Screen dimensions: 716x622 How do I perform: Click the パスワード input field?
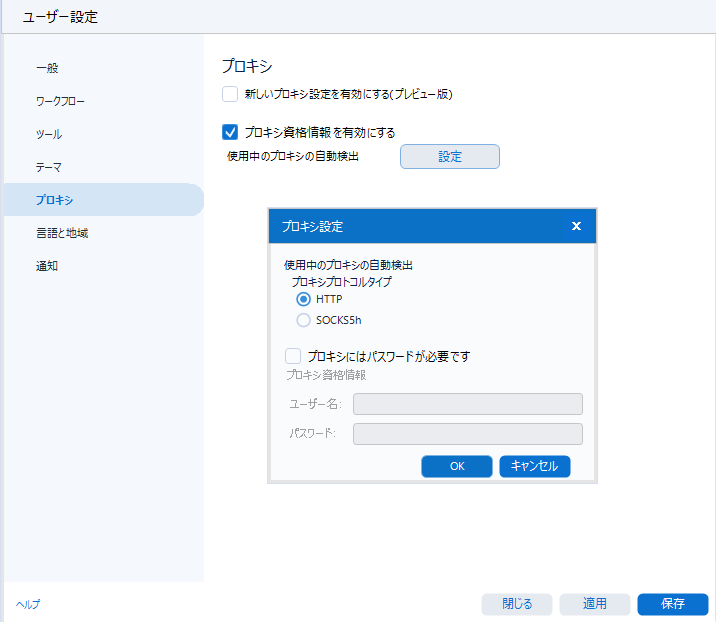(467, 434)
